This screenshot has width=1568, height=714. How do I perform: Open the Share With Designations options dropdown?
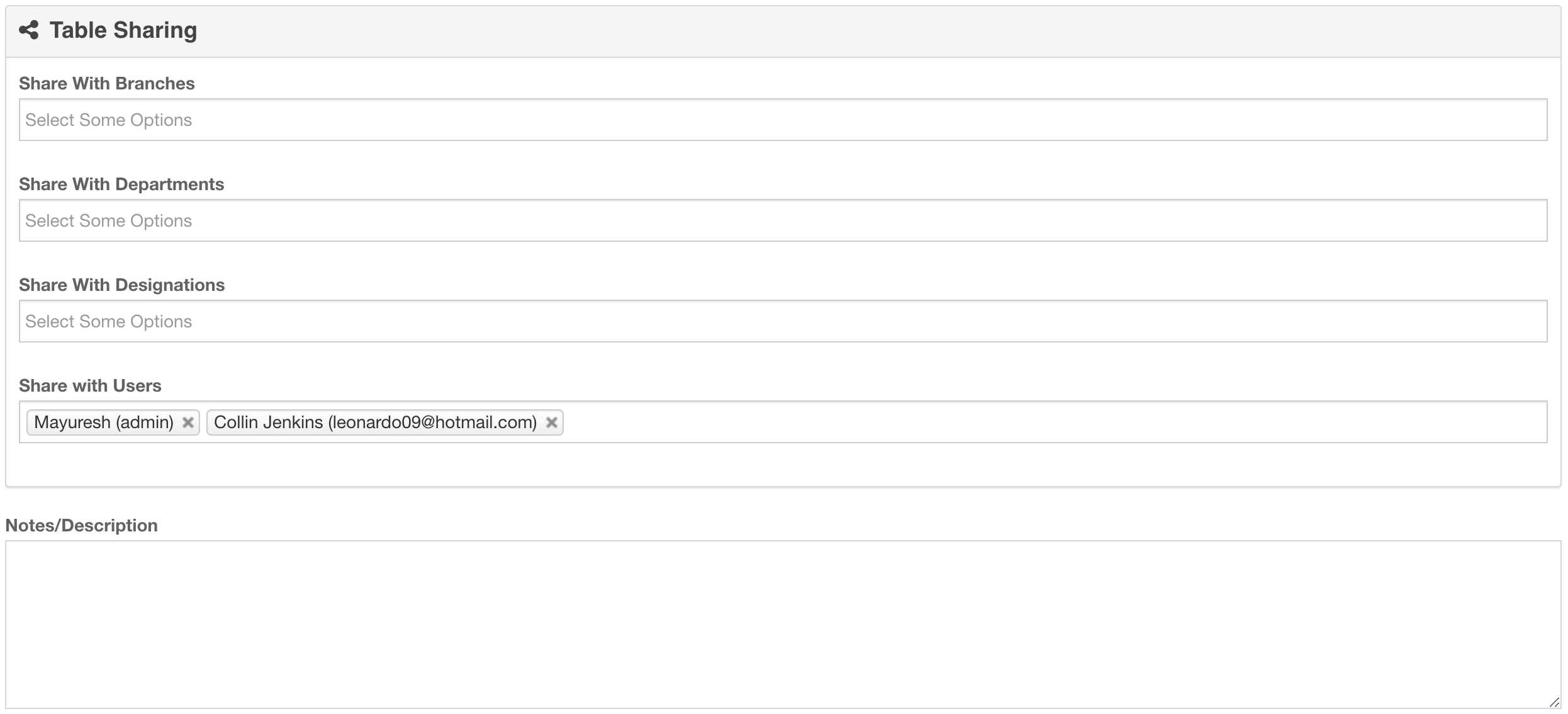783,321
